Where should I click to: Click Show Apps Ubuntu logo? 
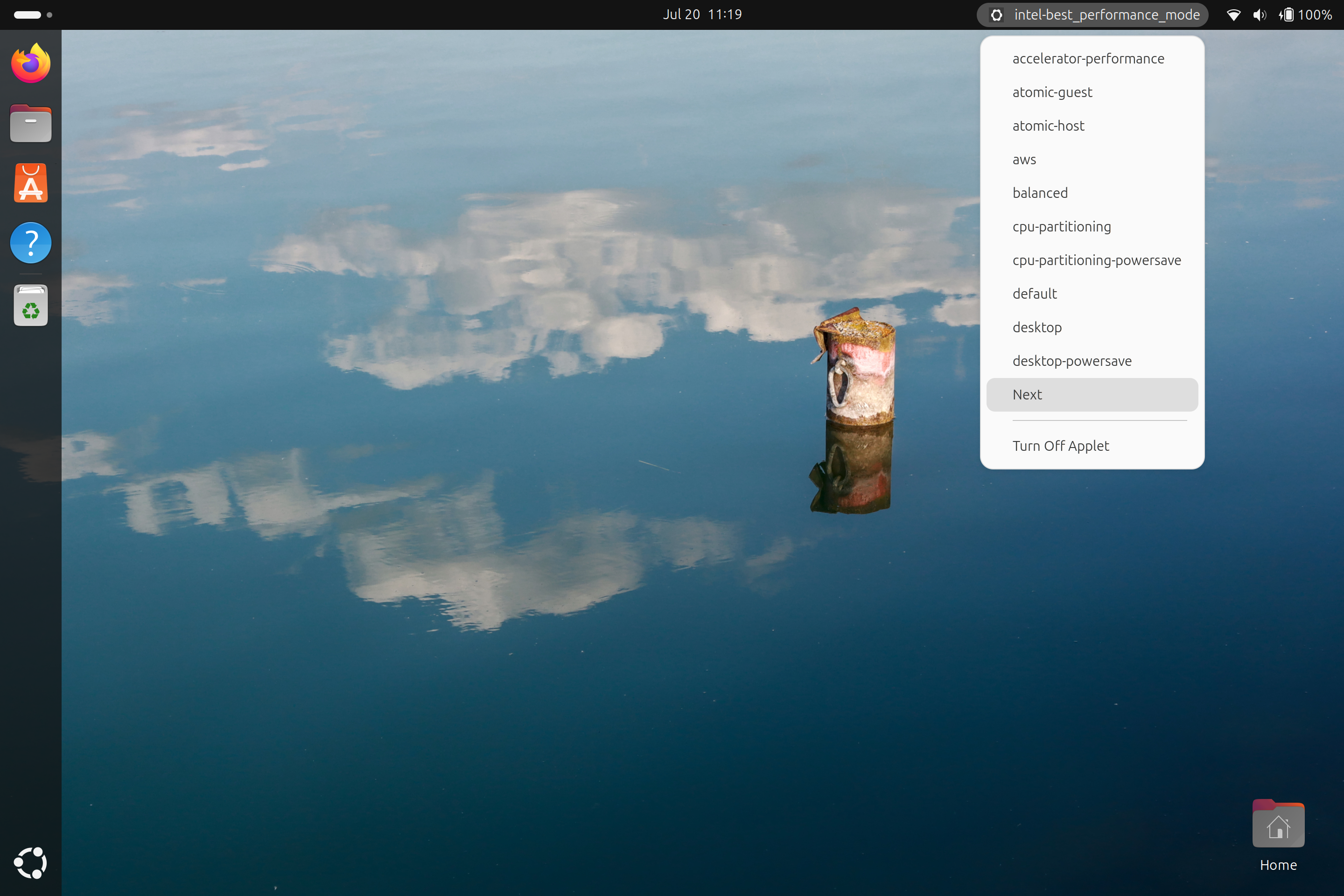pyautogui.click(x=31, y=862)
